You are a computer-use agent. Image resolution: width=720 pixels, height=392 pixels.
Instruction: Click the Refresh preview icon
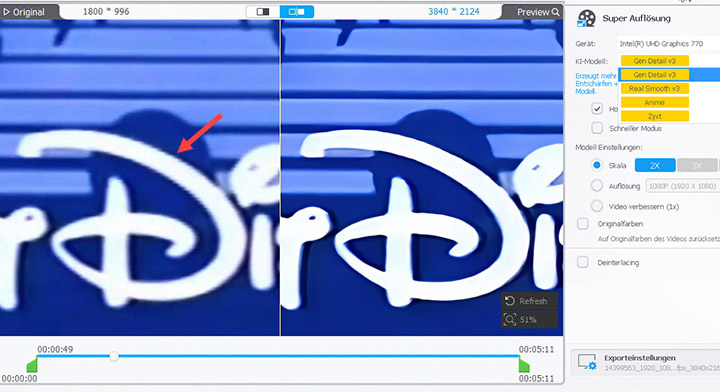point(510,301)
